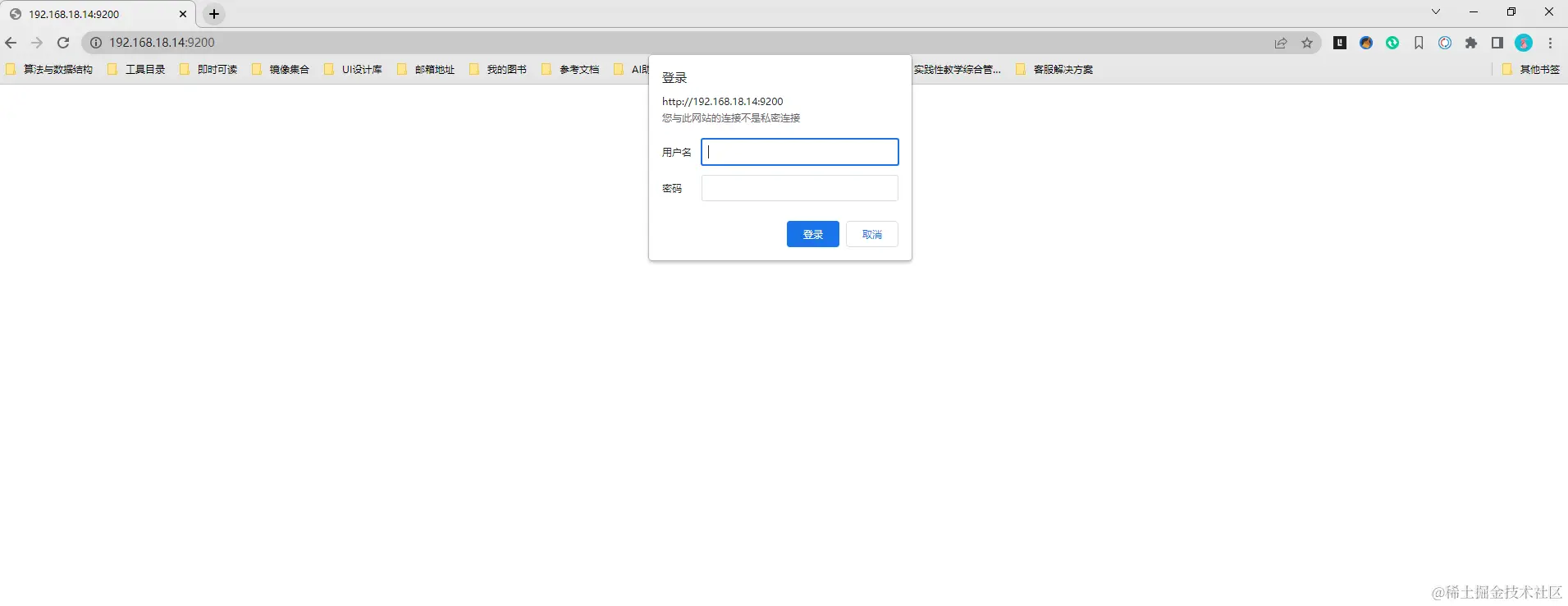Image resolution: width=1568 pixels, height=606 pixels.
Task: Open a new tab with plus button
Action: pos(214,14)
